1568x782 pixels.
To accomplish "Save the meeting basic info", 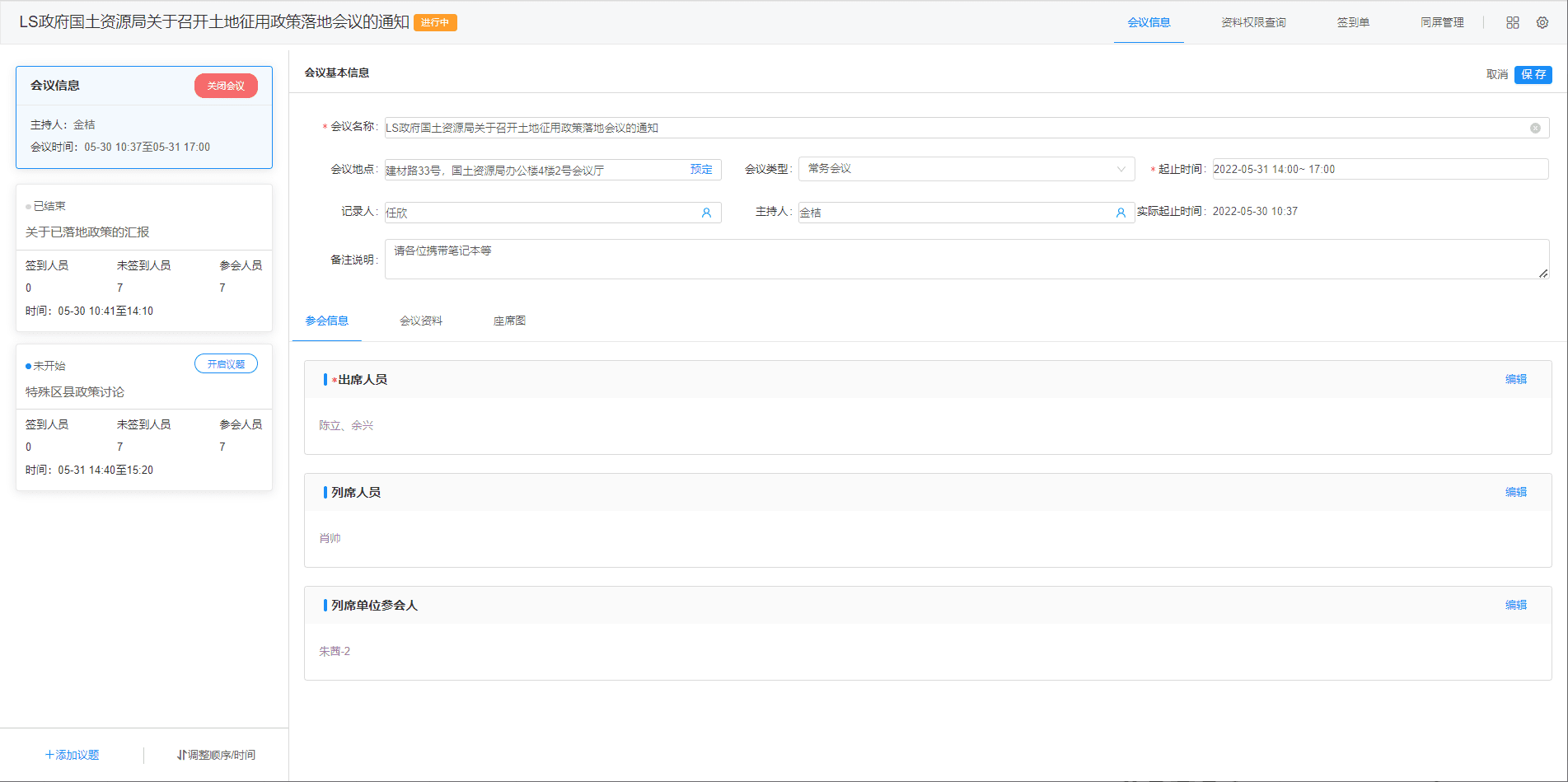I will pos(1533,75).
